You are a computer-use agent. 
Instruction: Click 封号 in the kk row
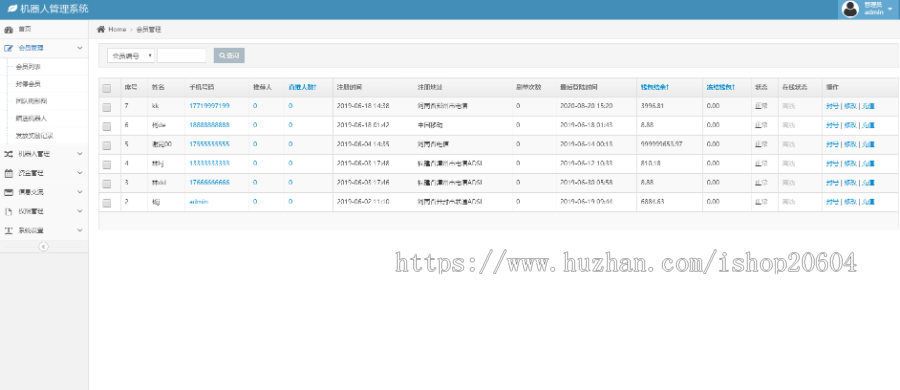point(832,106)
